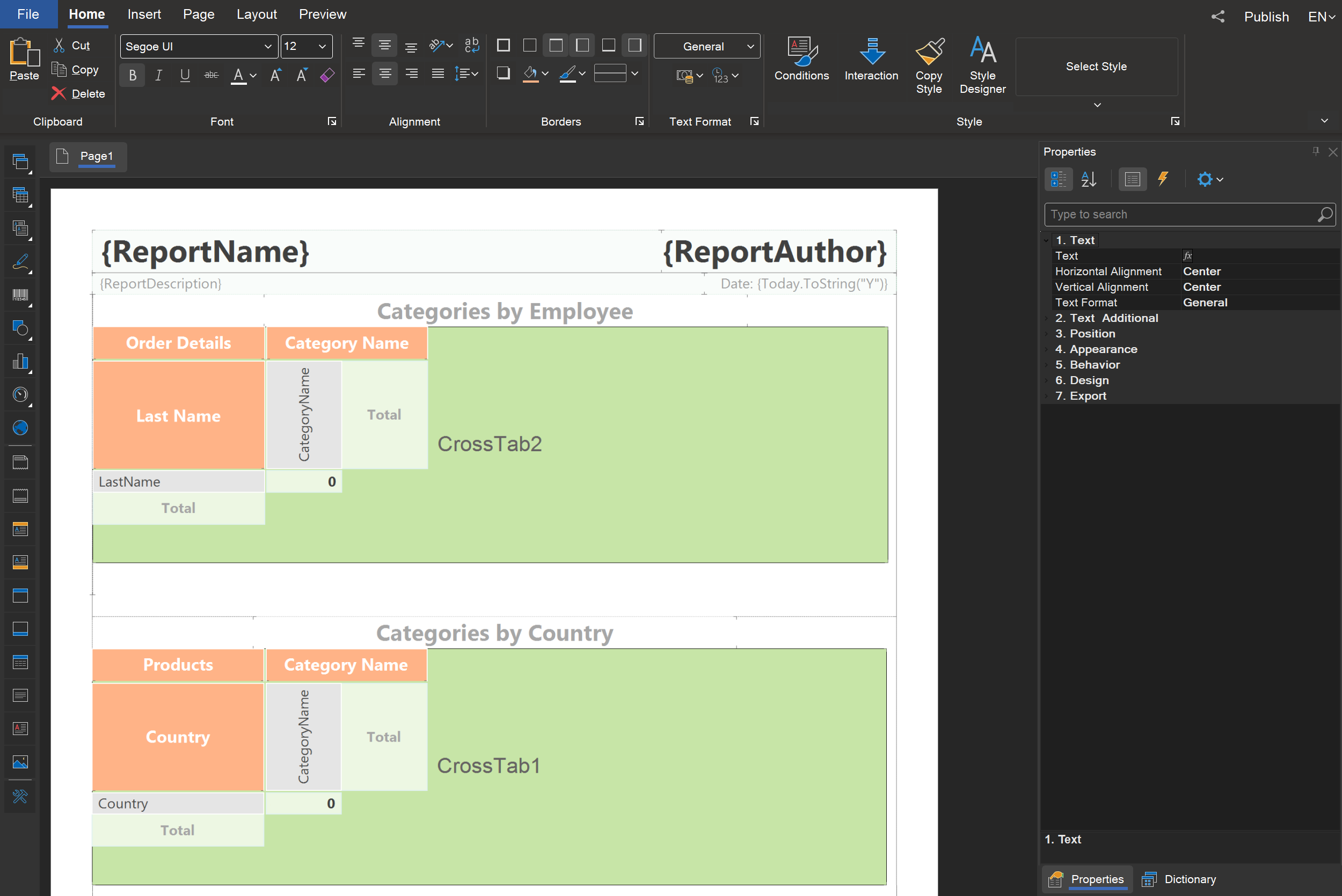1342x896 pixels.
Task: Toggle Word Wrap button
Action: 471,45
